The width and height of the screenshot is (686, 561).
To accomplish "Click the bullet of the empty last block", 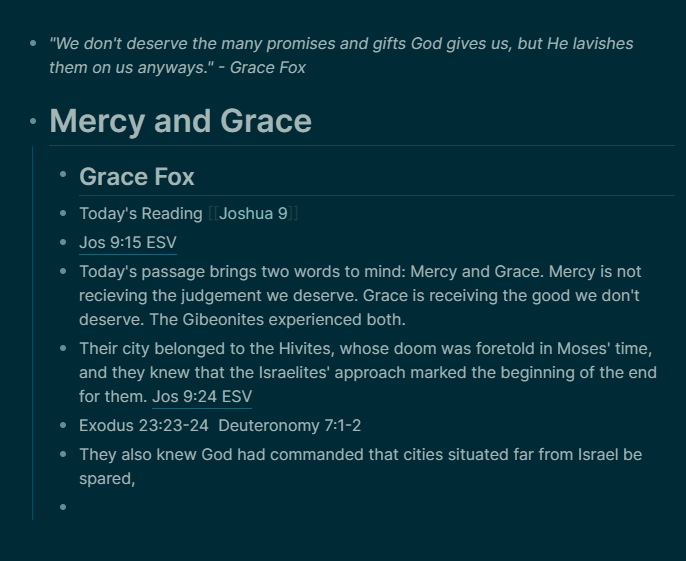I will point(63,507).
